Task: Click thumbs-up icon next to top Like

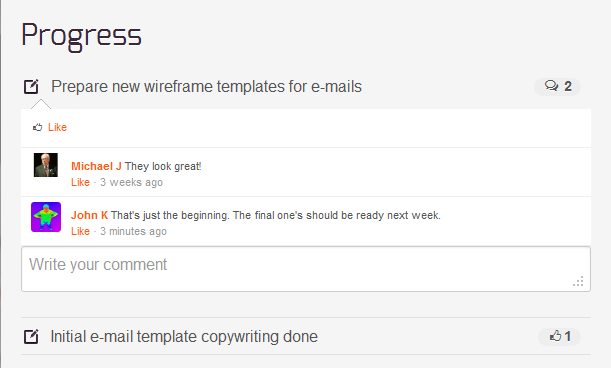Action: [37, 127]
